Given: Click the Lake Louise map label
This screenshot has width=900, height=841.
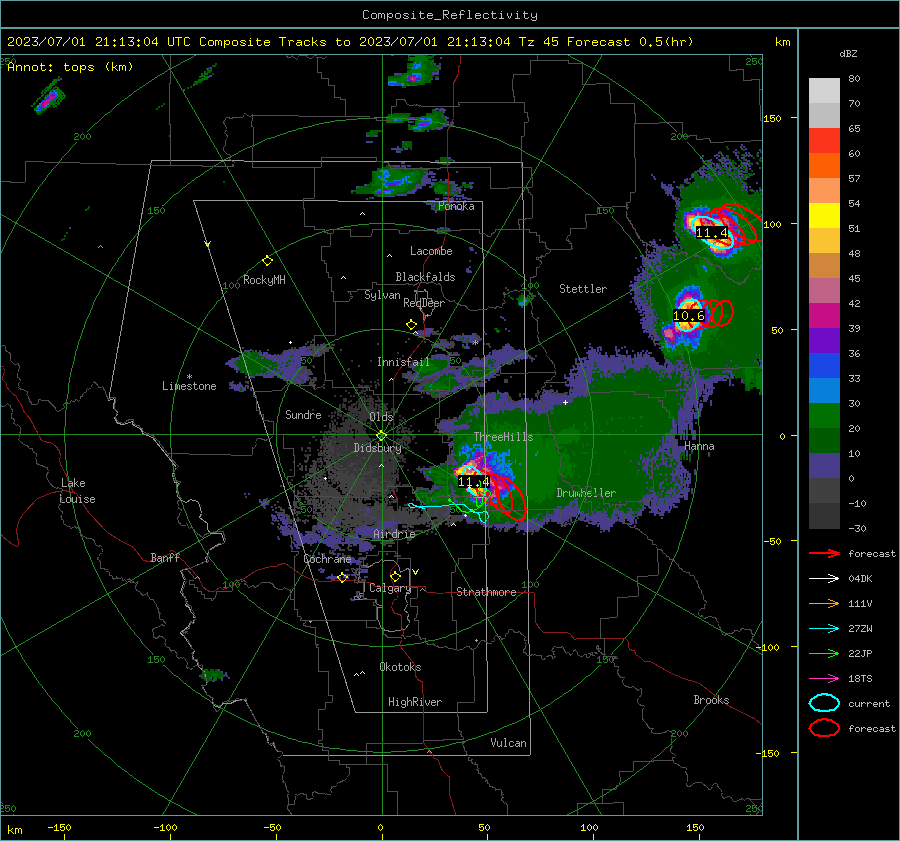Looking at the screenshot, I should coord(78,491).
